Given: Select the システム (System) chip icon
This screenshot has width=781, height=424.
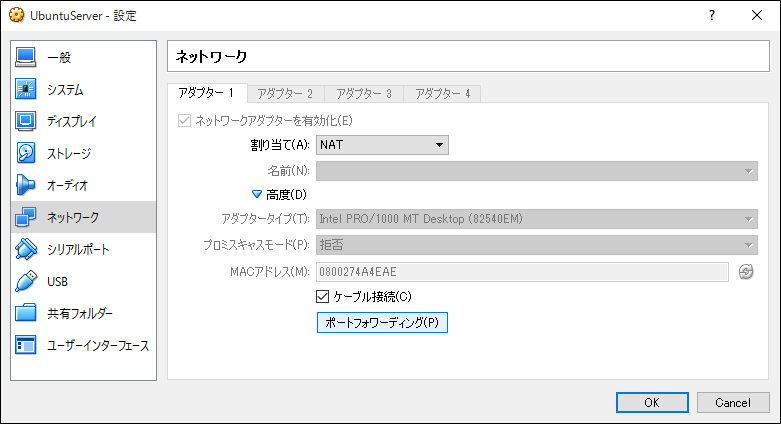Looking at the screenshot, I should point(27,90).
